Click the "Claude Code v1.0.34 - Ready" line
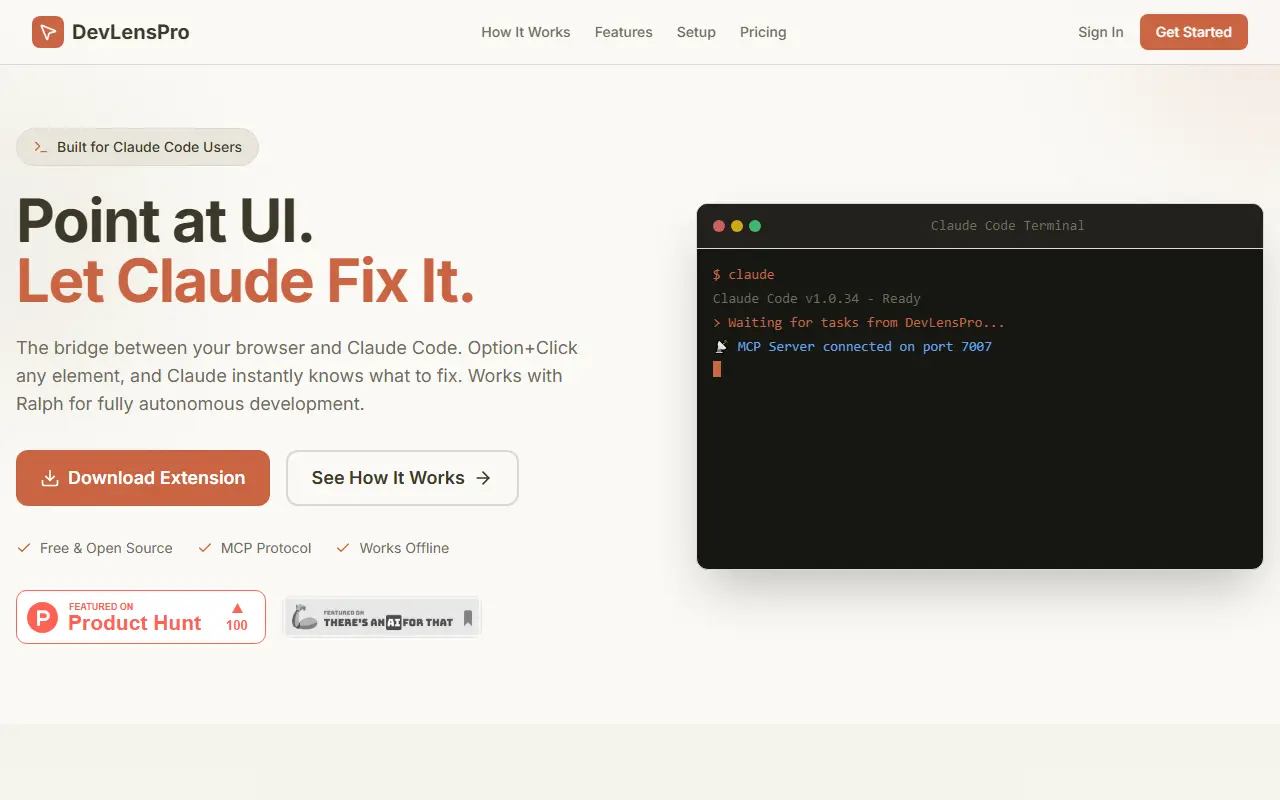1280x800 pixels. [x=817, y=298]
